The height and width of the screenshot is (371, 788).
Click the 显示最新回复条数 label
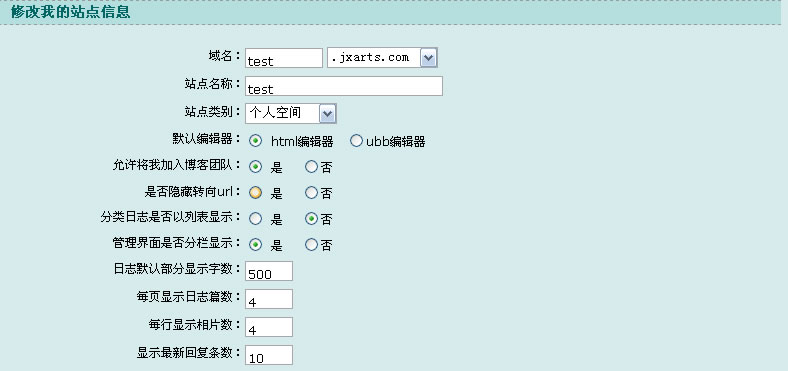coord(189,353)
